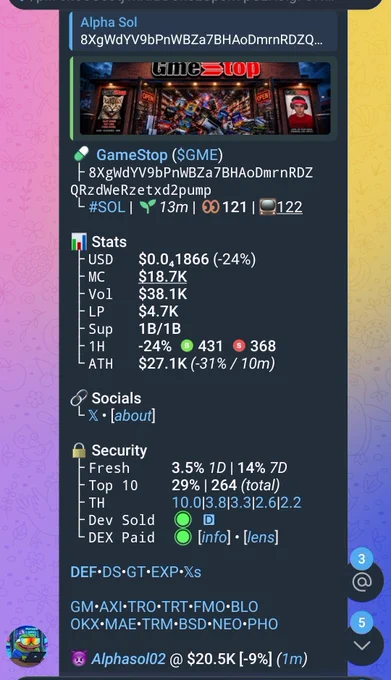Open the DEF link
Screen dimensions: 391x680
click(84, 572)
